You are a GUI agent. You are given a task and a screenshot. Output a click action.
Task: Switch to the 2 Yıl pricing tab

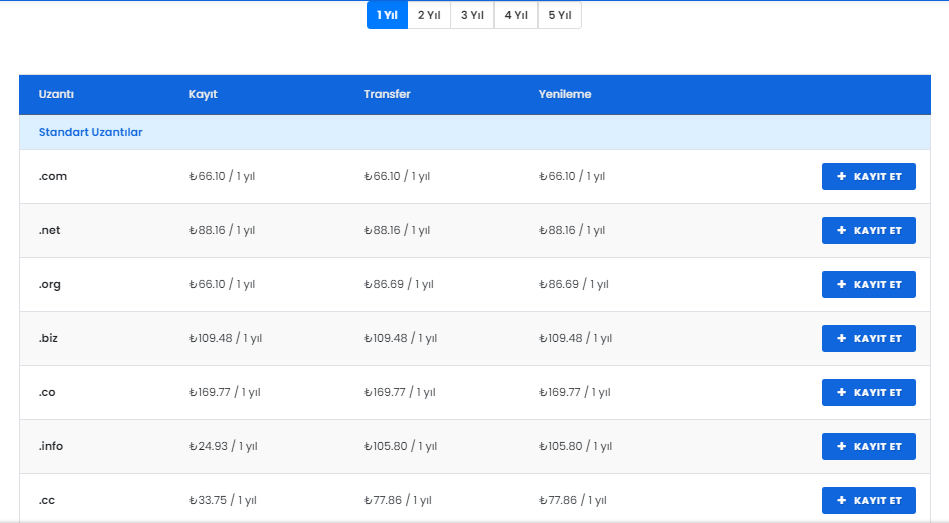coord(429,15)
